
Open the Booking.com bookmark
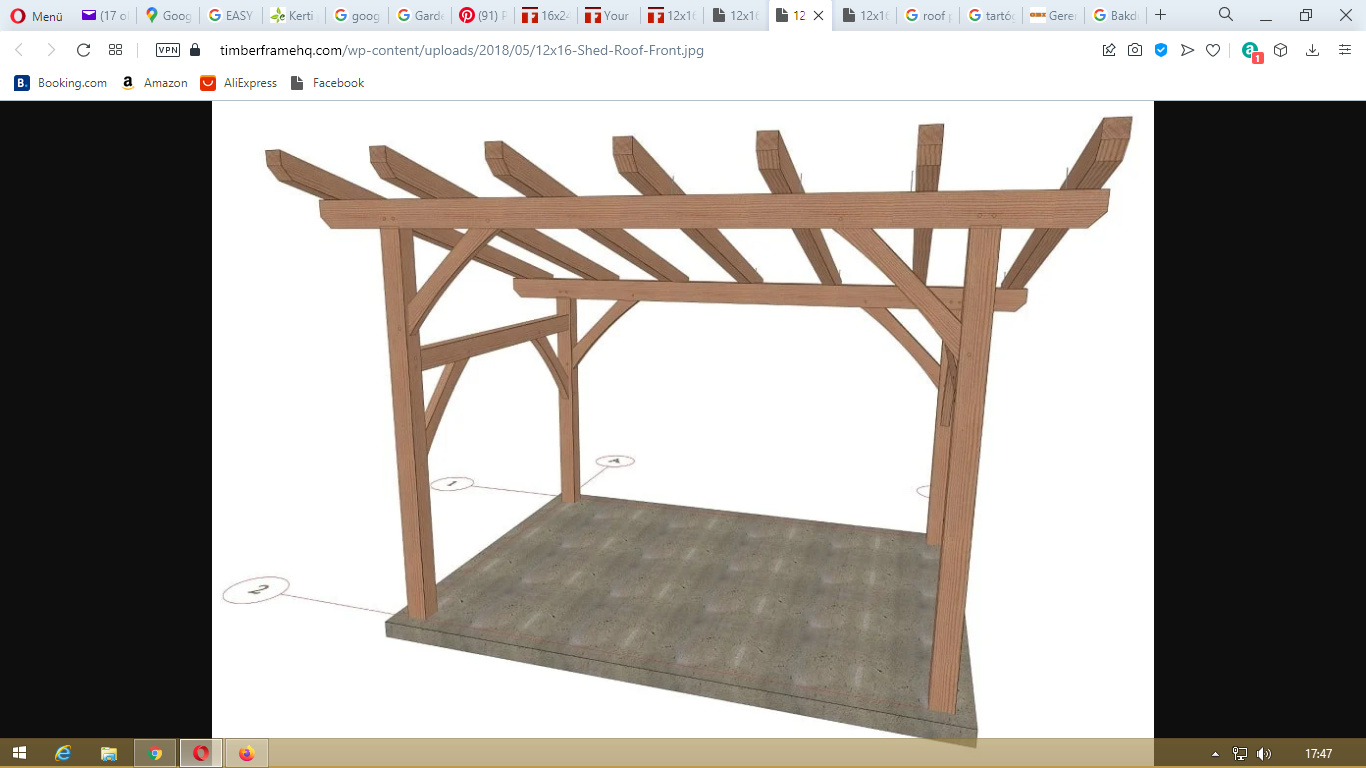[61, 83]
